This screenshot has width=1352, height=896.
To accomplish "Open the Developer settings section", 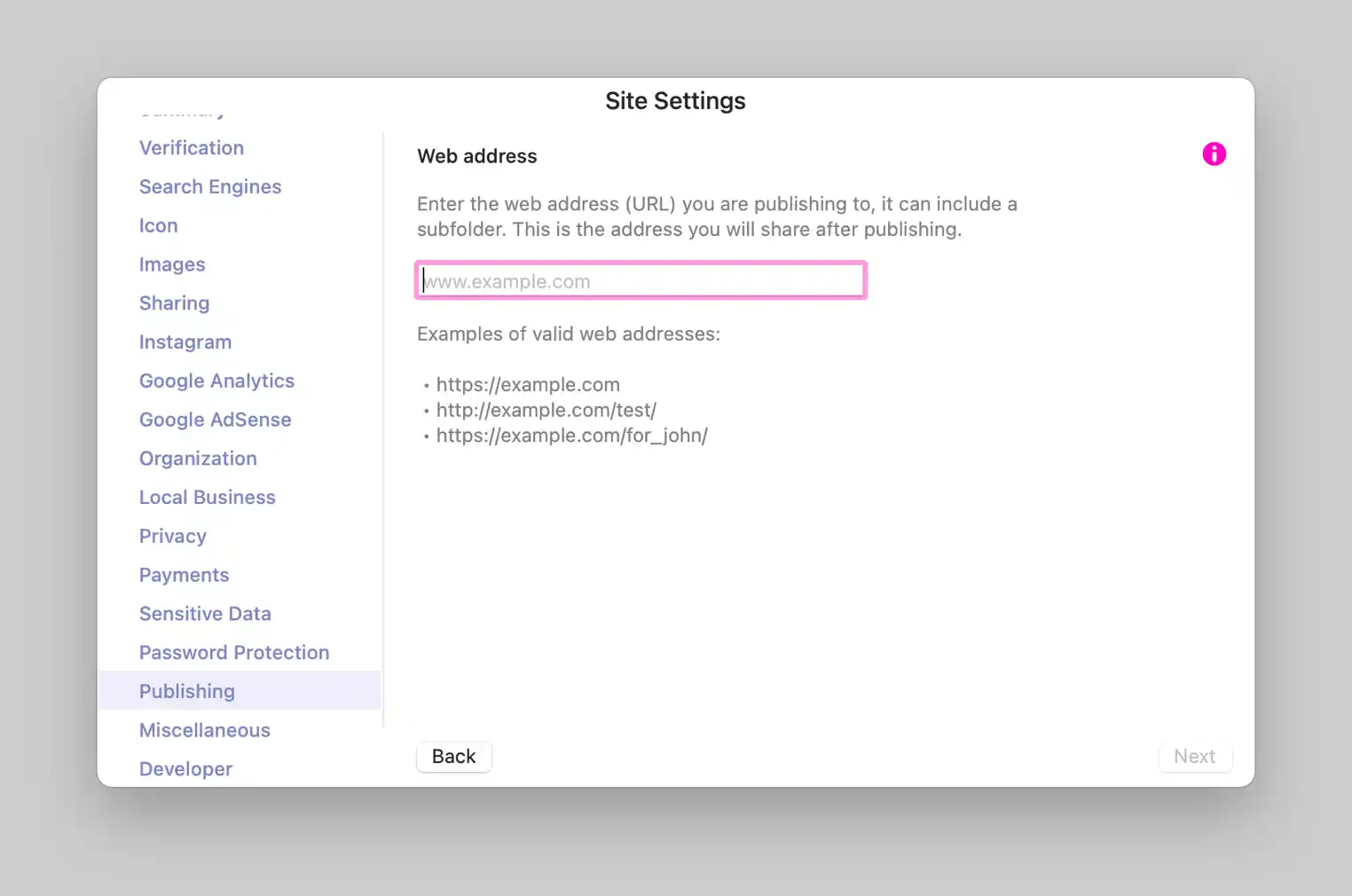I will pyautogui.click(x=186, y=769).
